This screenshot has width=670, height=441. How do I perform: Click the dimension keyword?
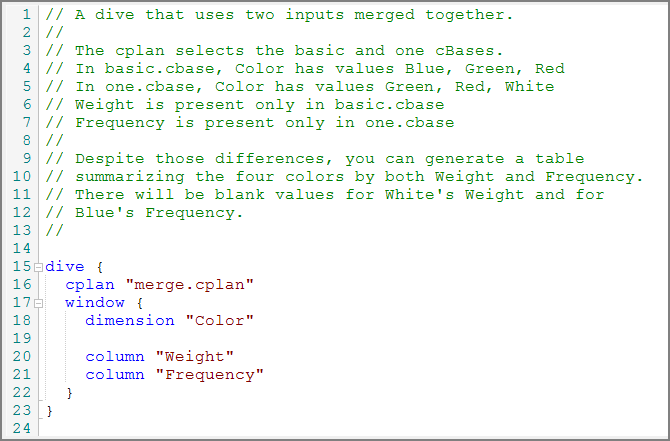pos(129,321)
